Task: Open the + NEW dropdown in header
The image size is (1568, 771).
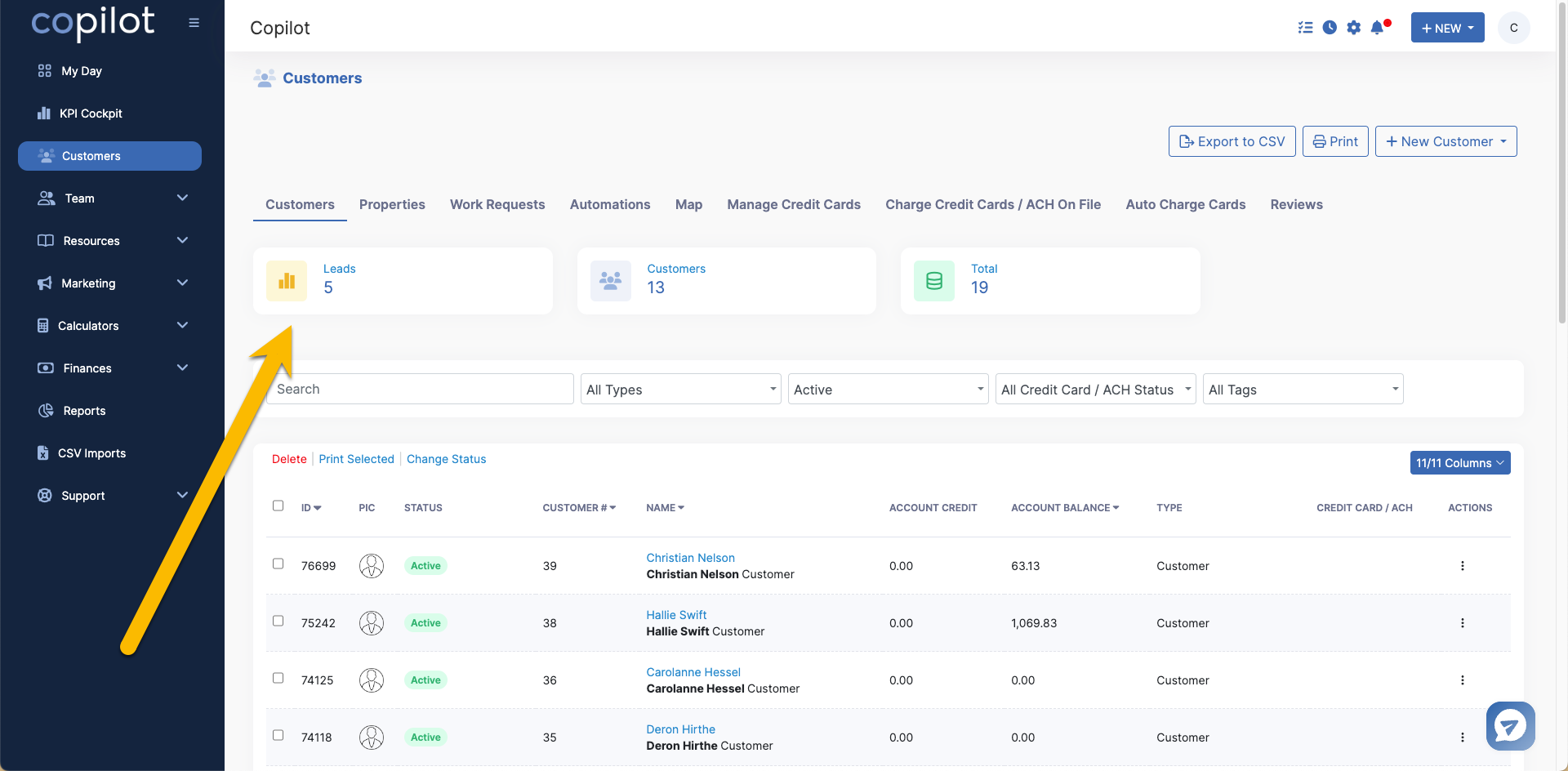Action: (1448, 28)
